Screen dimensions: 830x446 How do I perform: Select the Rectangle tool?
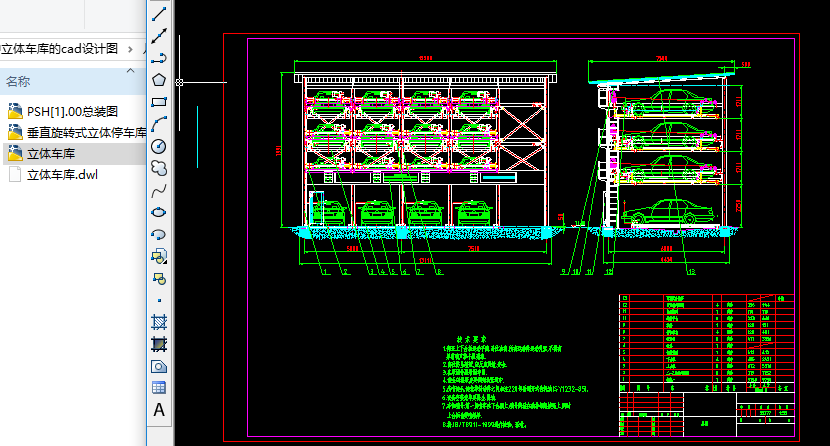(x=159, y=102)
